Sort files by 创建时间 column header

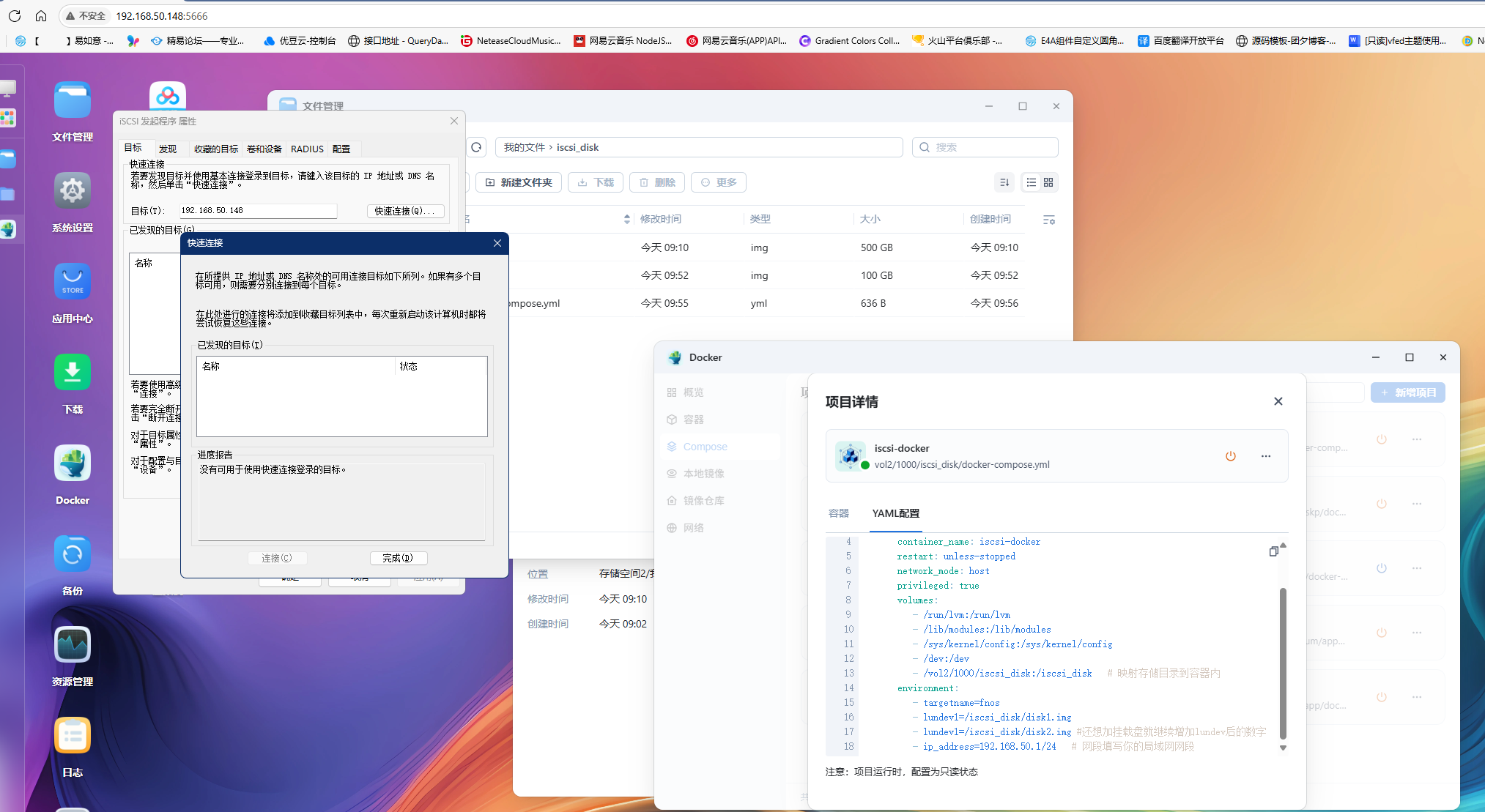(990, 219)
